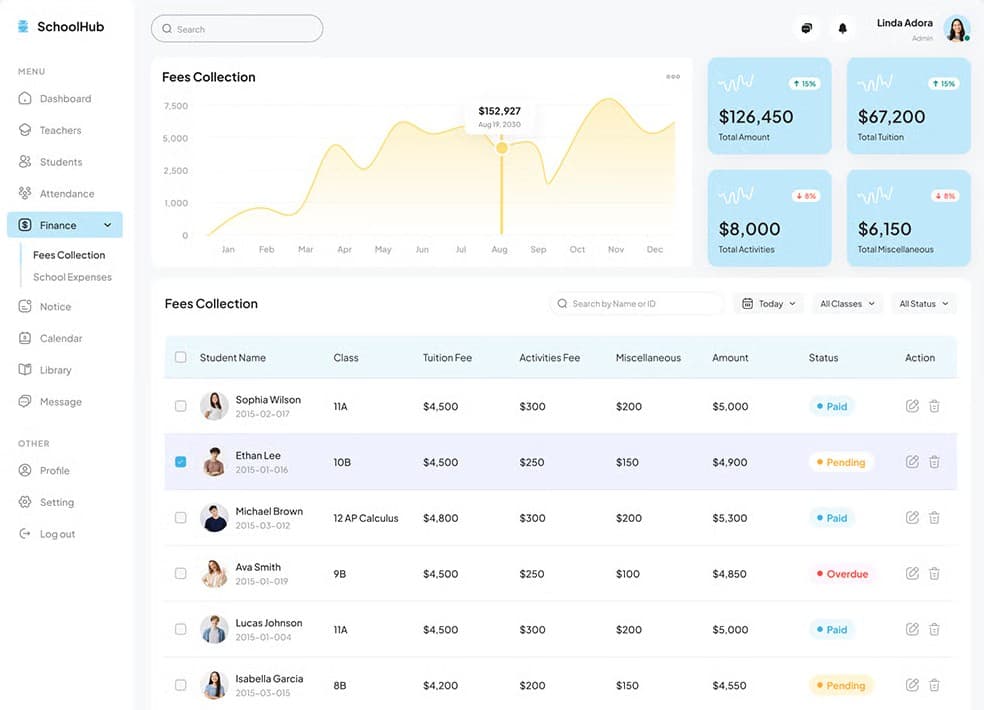This screenshot has height=710, width=984.
Task: Click the August data point marker on chart
Action: click(x=502, y=148)
